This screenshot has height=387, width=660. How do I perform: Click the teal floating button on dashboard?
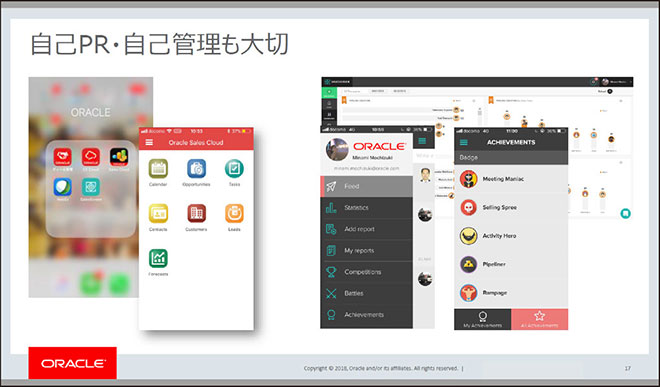click(625, 213)
